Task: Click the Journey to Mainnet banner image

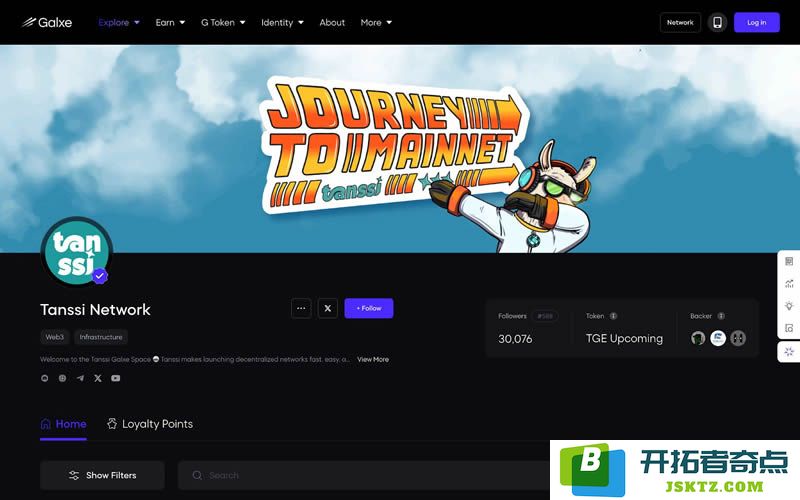Action: pyautogui.click(x=400, y=148)
